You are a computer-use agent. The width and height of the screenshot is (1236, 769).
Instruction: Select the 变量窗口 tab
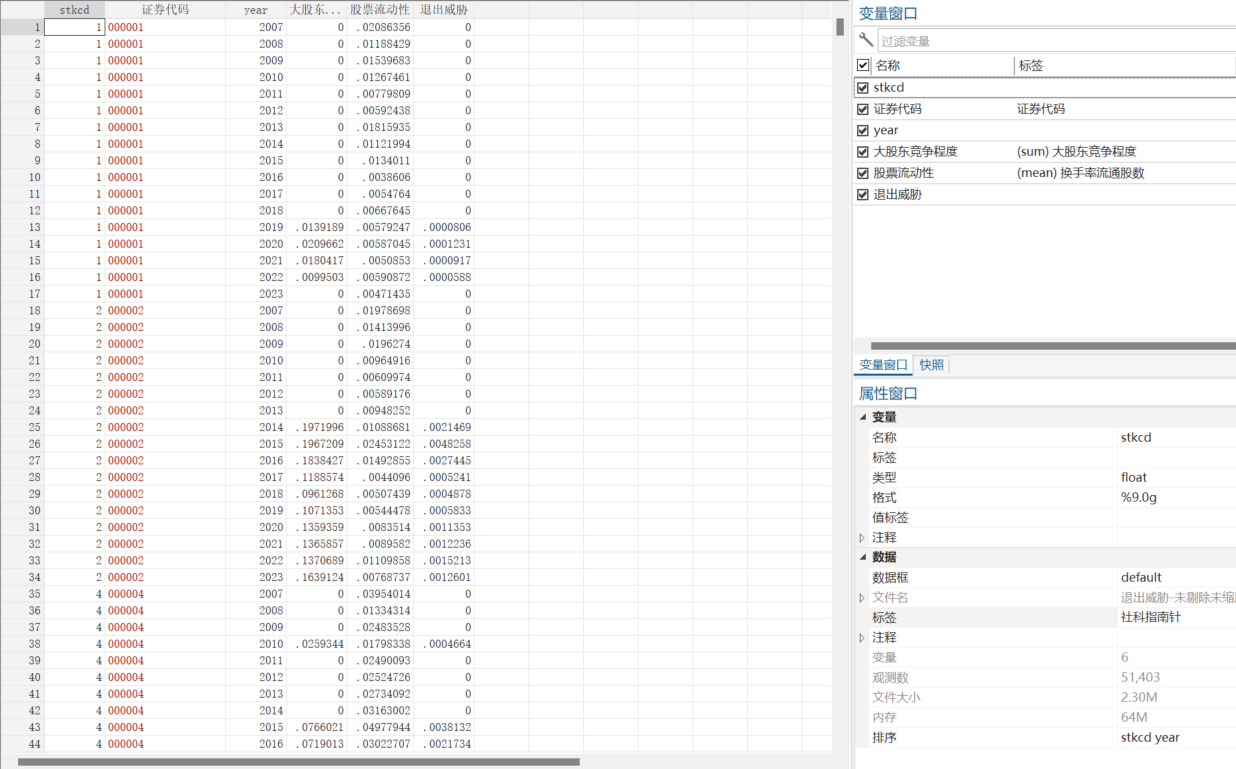[x=884, y=365]
